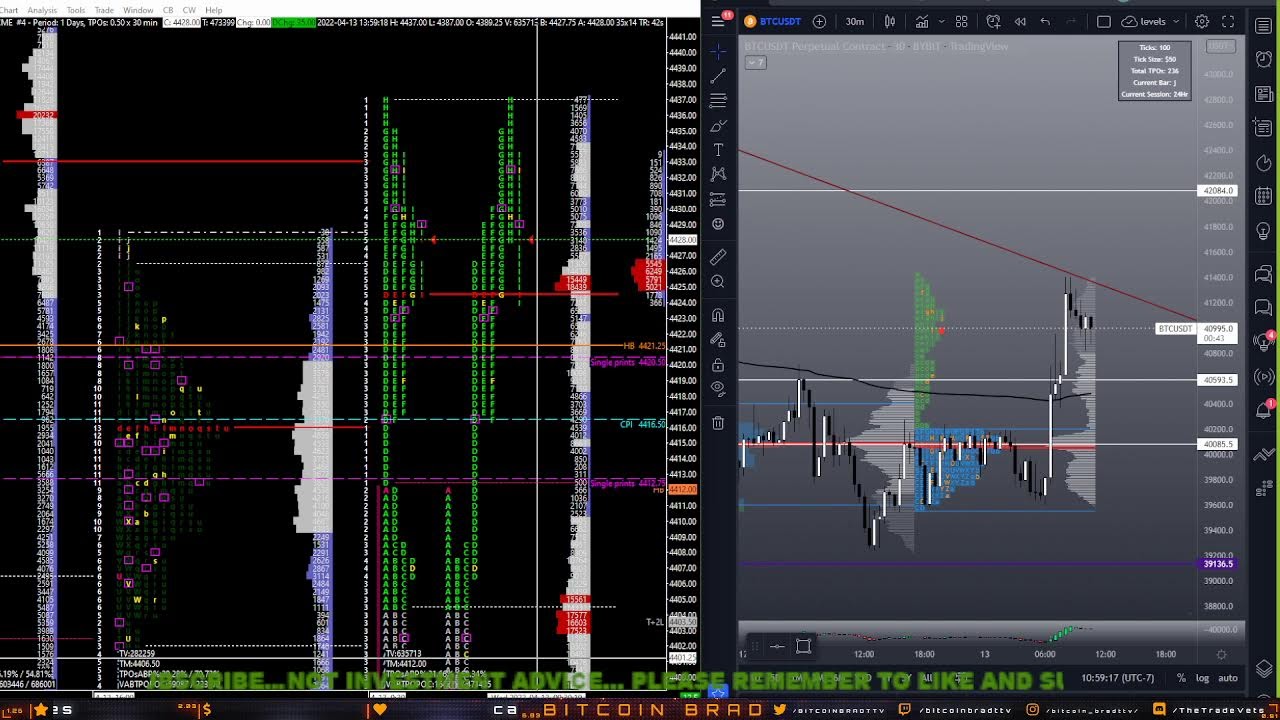Open the indicators menu
This screenshot has height=720, width=1280.
tap(921, 21)
